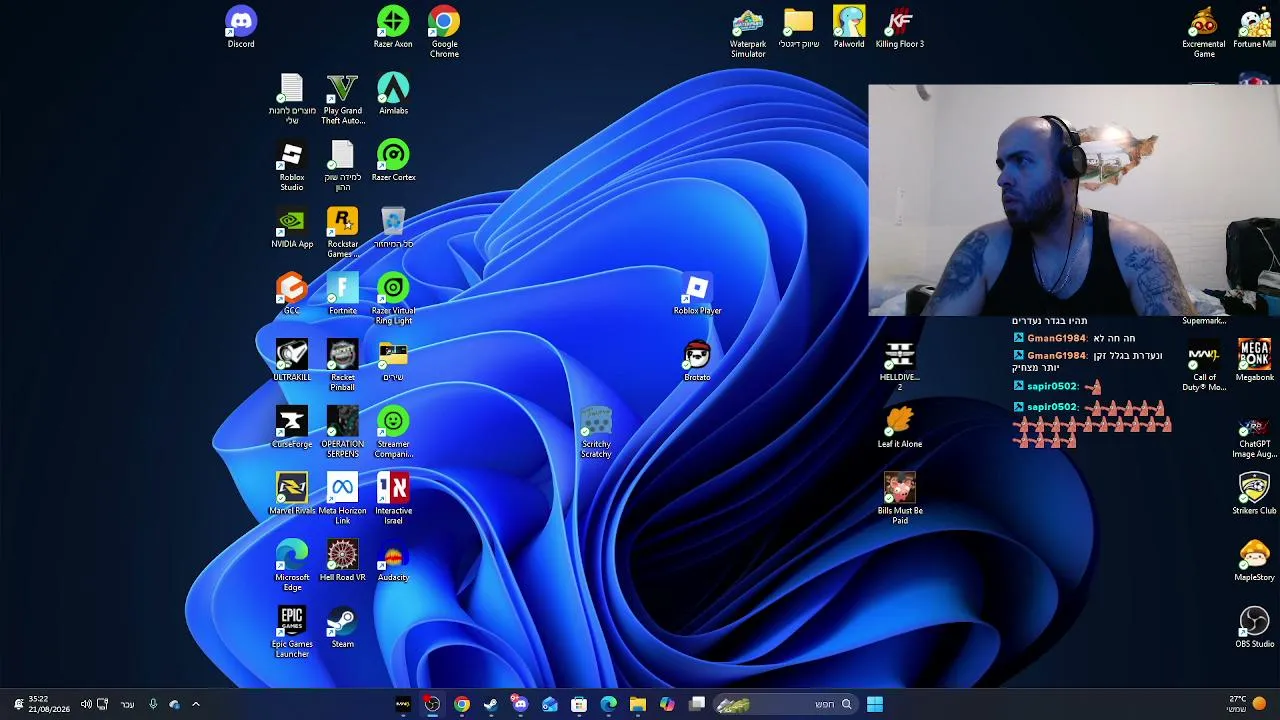Click the Audacity desktop icon
Image resolution: width=1280 pixels, height=720 pixels.
click(393, 562)
